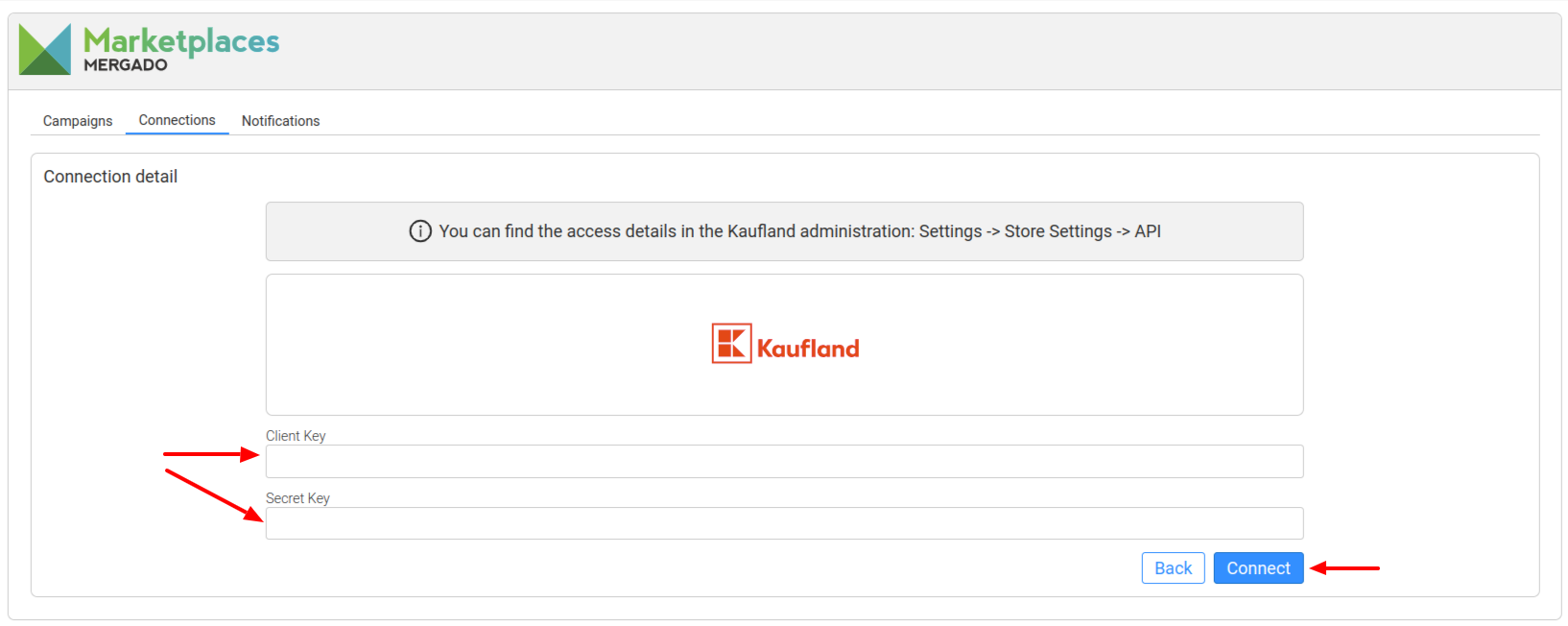This screenshot has height=626, width=1568.
Task: Click the MERGADO text under Marketplaces
Action: point(126,65)
